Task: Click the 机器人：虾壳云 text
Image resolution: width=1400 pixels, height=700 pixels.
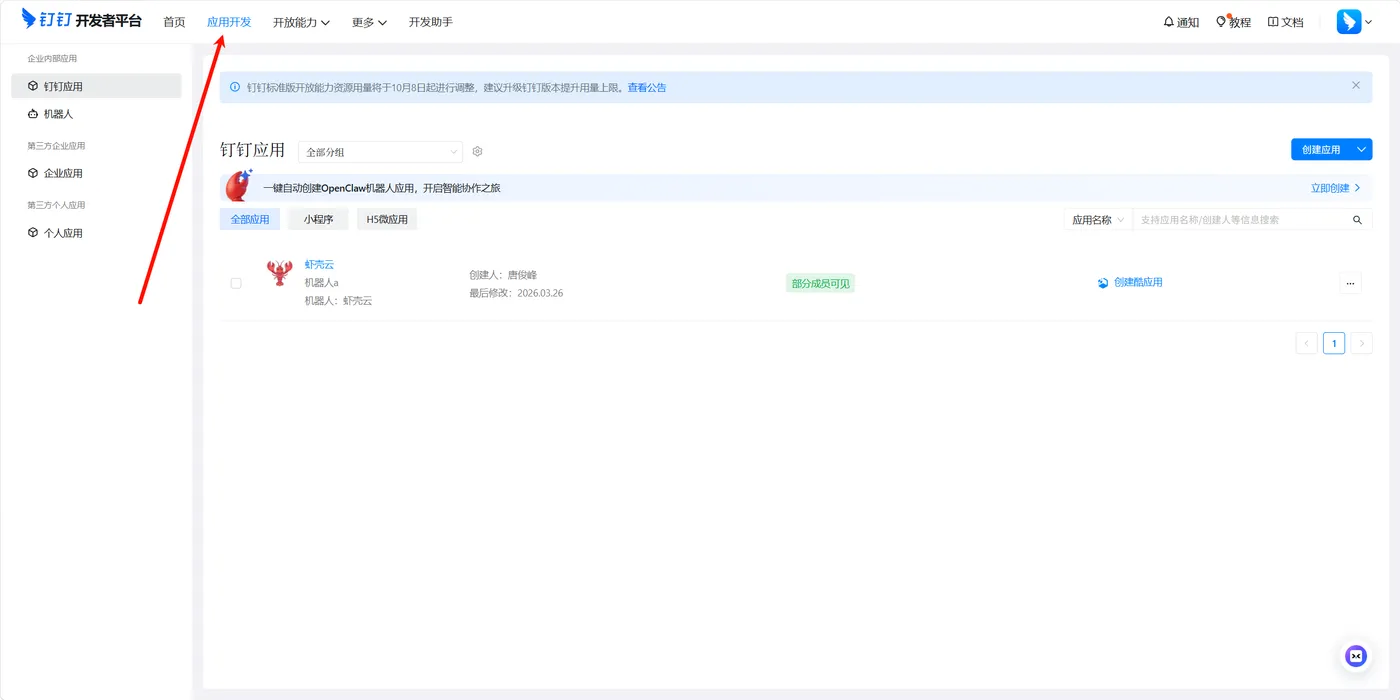Action: (338, 301)
